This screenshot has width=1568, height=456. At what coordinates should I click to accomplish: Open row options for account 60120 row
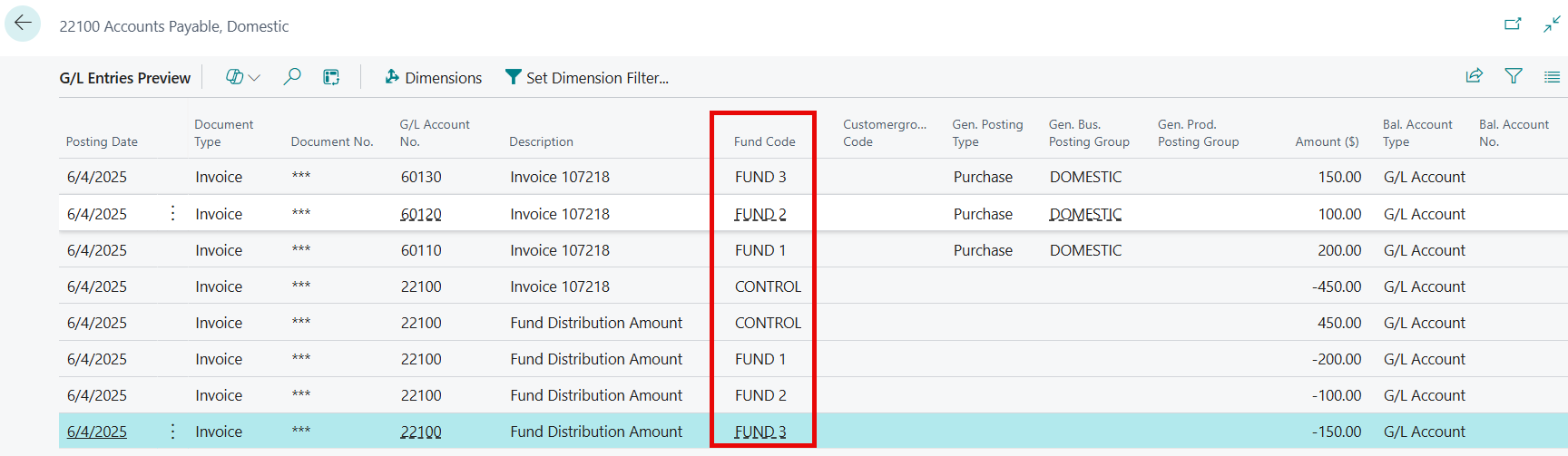[x=172, y=214]
